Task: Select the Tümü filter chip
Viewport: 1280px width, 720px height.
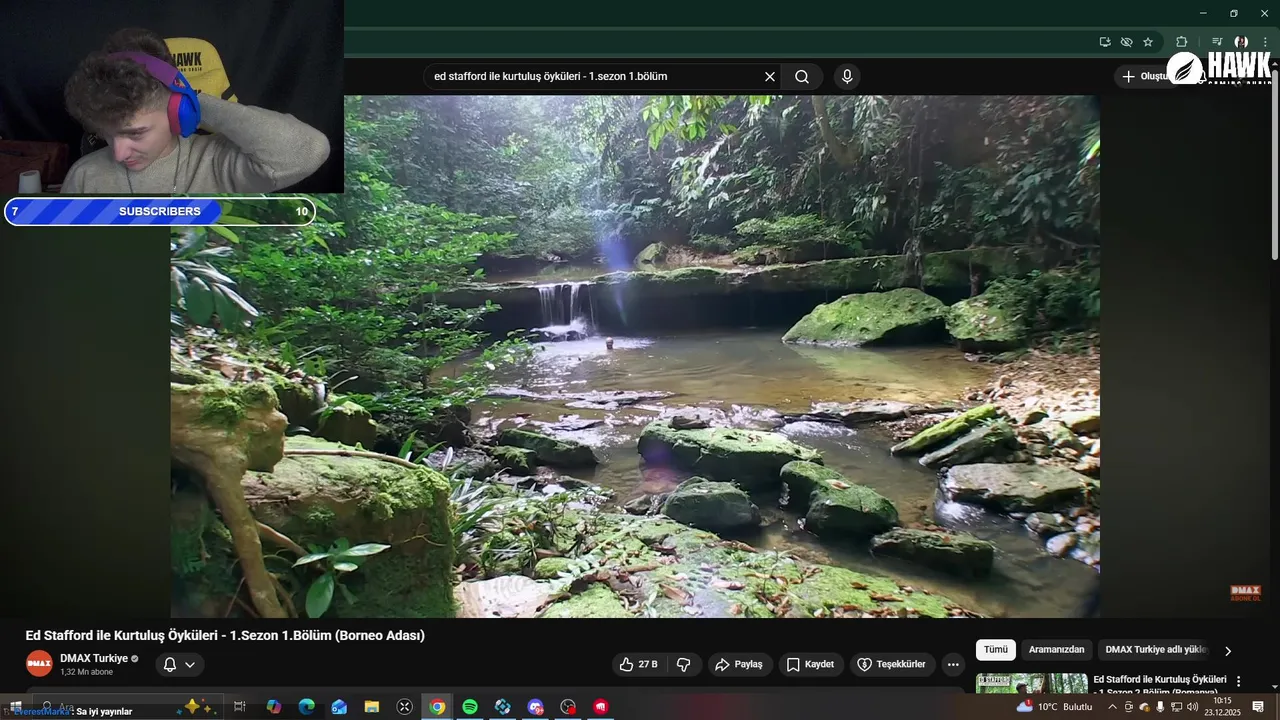Action: click(x=996, y=650)
